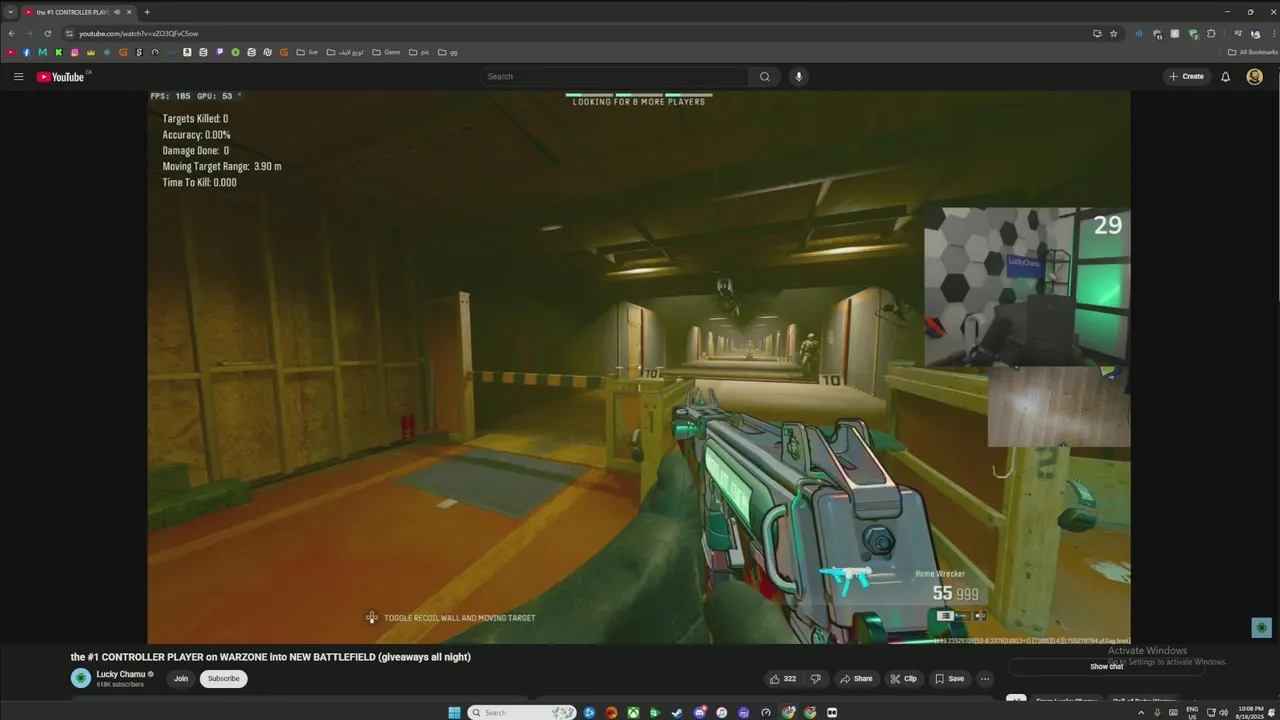Open Lucky Chamu channel avatar

coord(81,678)
